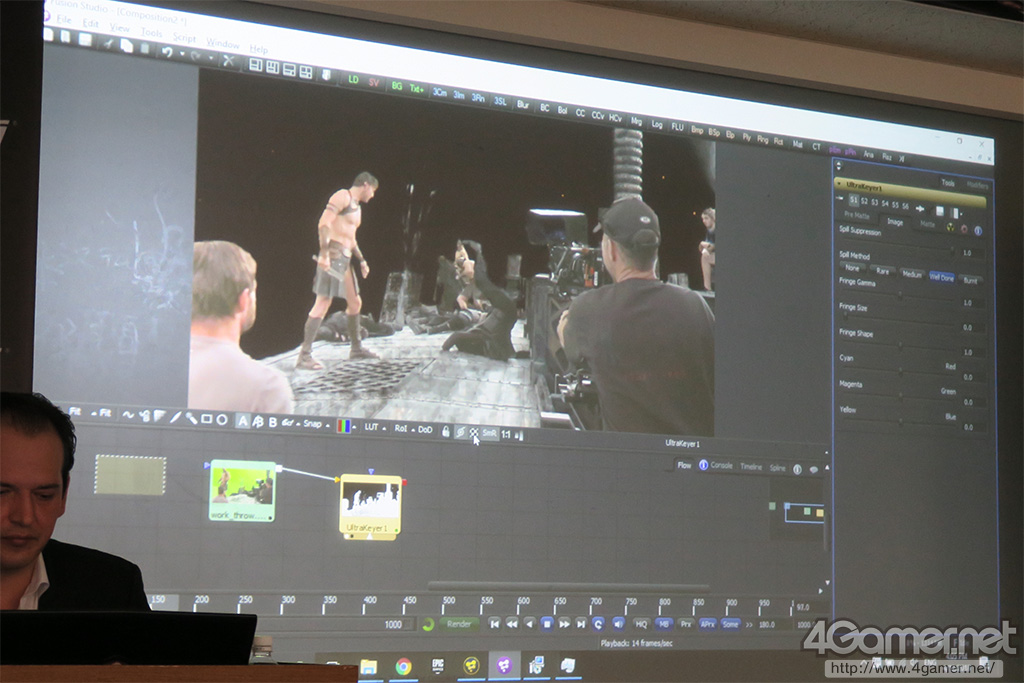Click the Undo arrow icon
The height and width of the screenshot is (683, 1024).
pos(167,52)
